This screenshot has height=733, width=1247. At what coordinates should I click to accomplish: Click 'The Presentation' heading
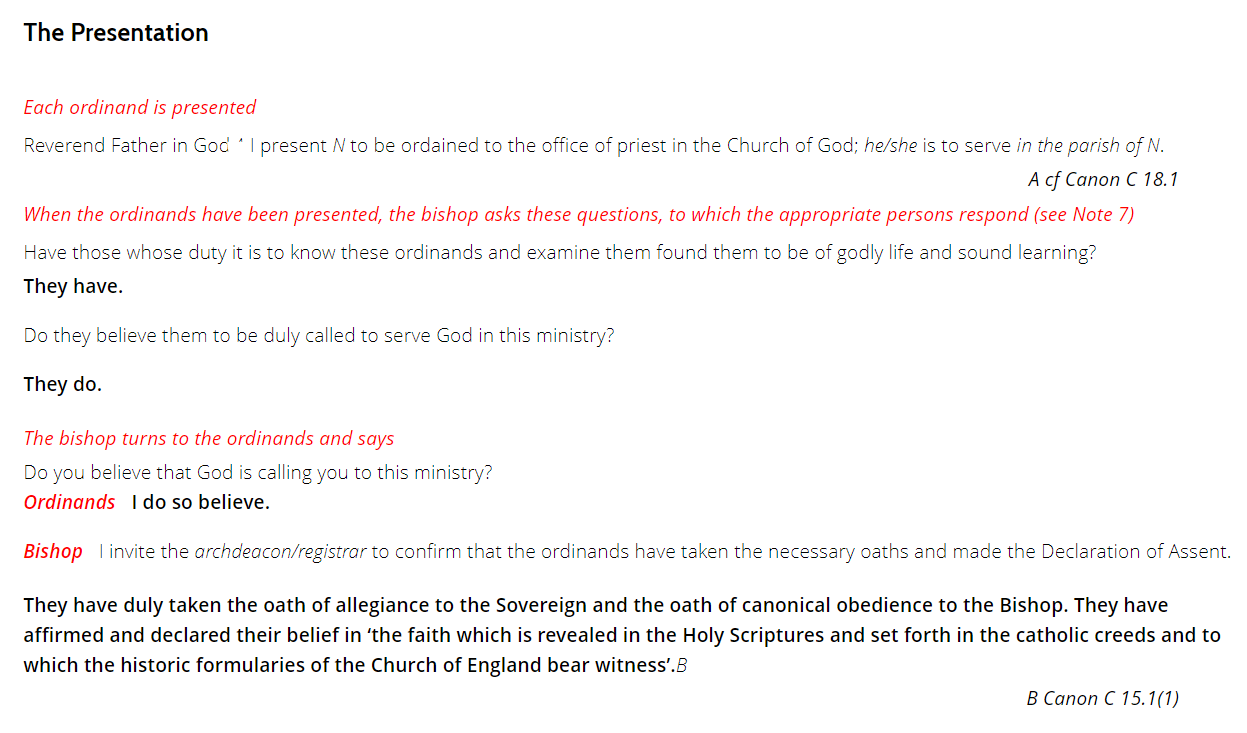pyautogui.click(x=116, y=32)
